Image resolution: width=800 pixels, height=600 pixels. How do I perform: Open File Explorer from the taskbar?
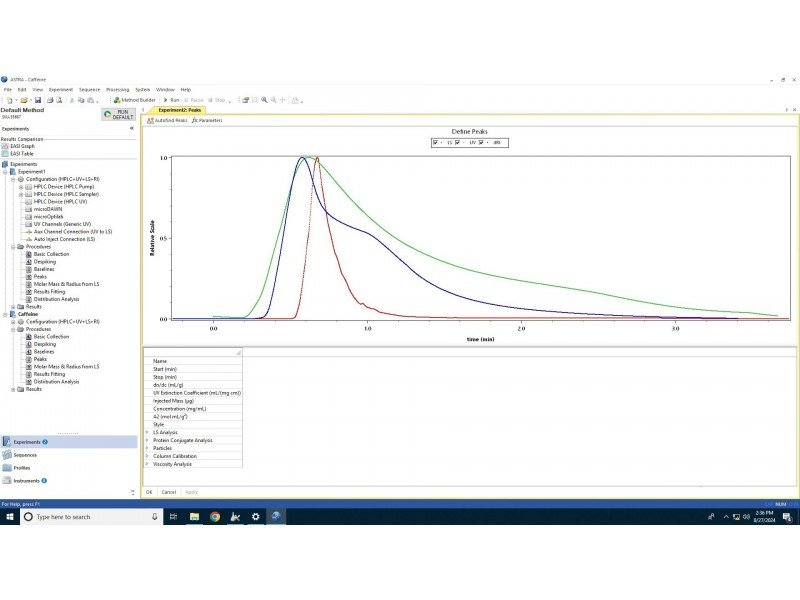(194, 517)
